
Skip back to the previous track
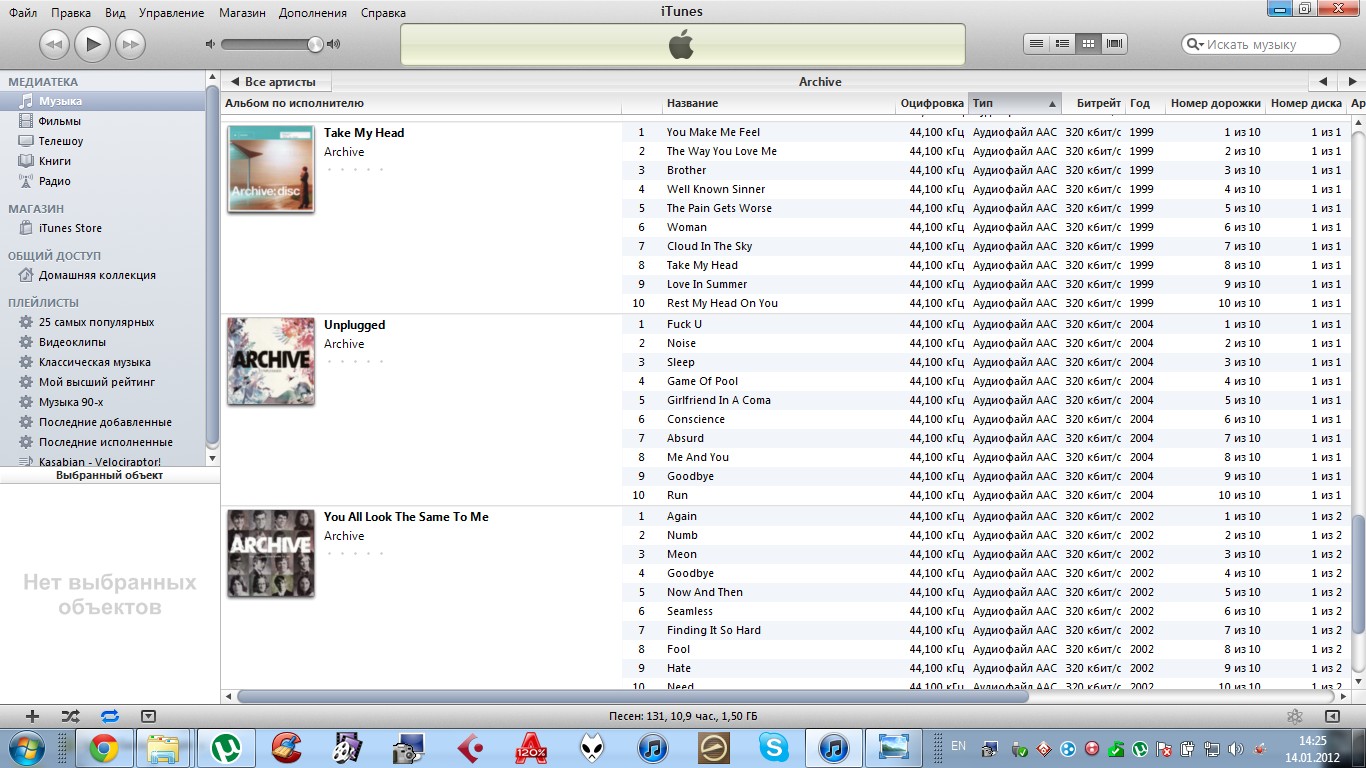point(54,44)
